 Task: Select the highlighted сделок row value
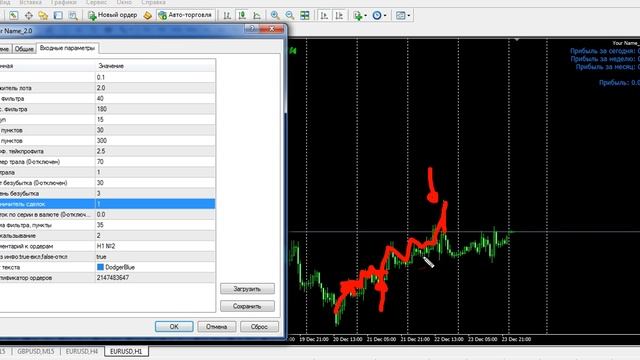pos(155,204)
